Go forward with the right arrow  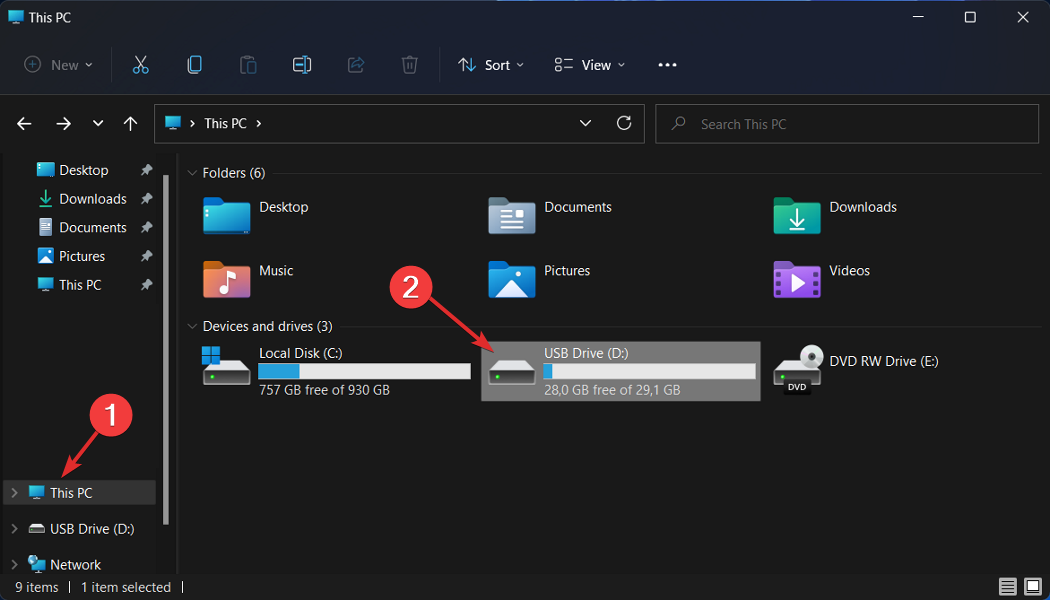(64, 124)
